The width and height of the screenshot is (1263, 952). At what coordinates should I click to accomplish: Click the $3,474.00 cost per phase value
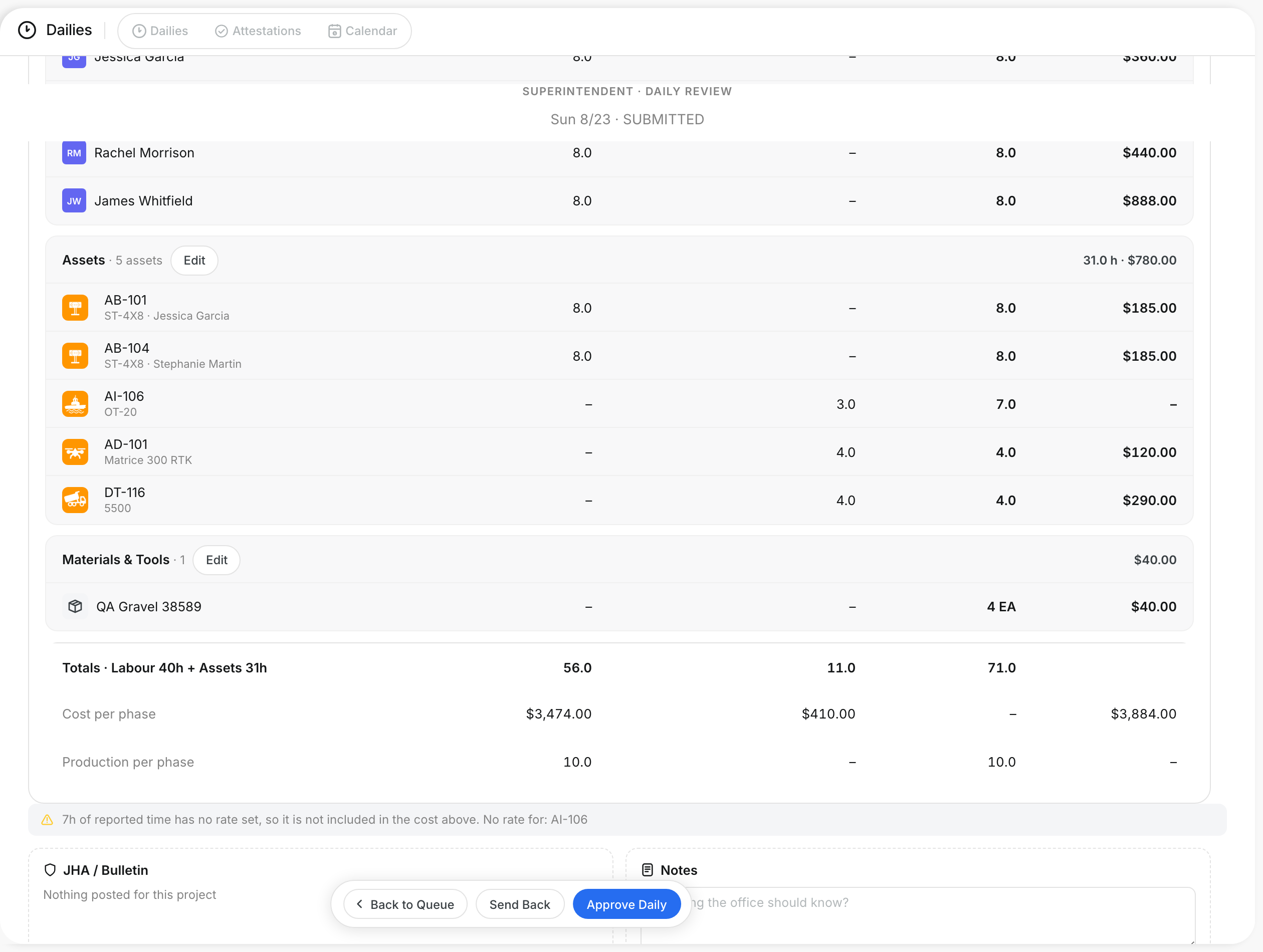coord(558,714)
